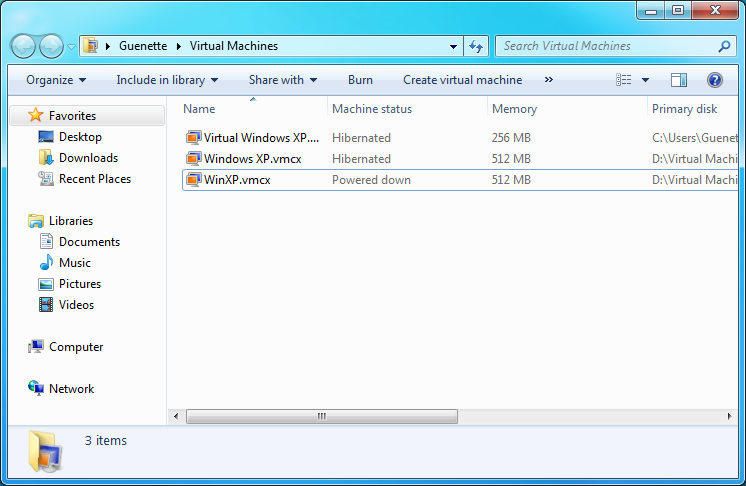Select the WinXP.vmcx file name
Image resolution: width=746 pixels, height=486 pixels.
237,180
